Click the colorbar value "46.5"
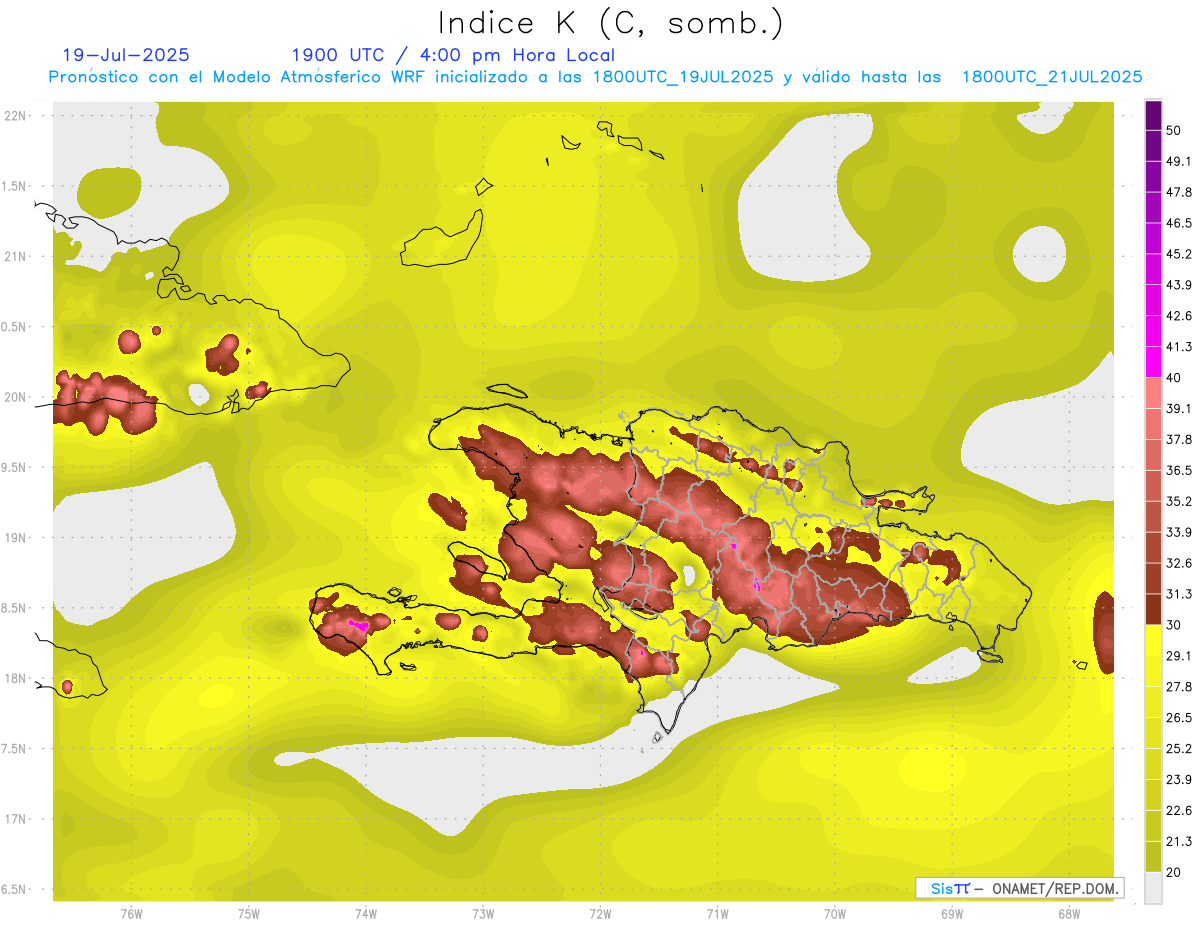1200x927 pixels. pos(1179,223)
